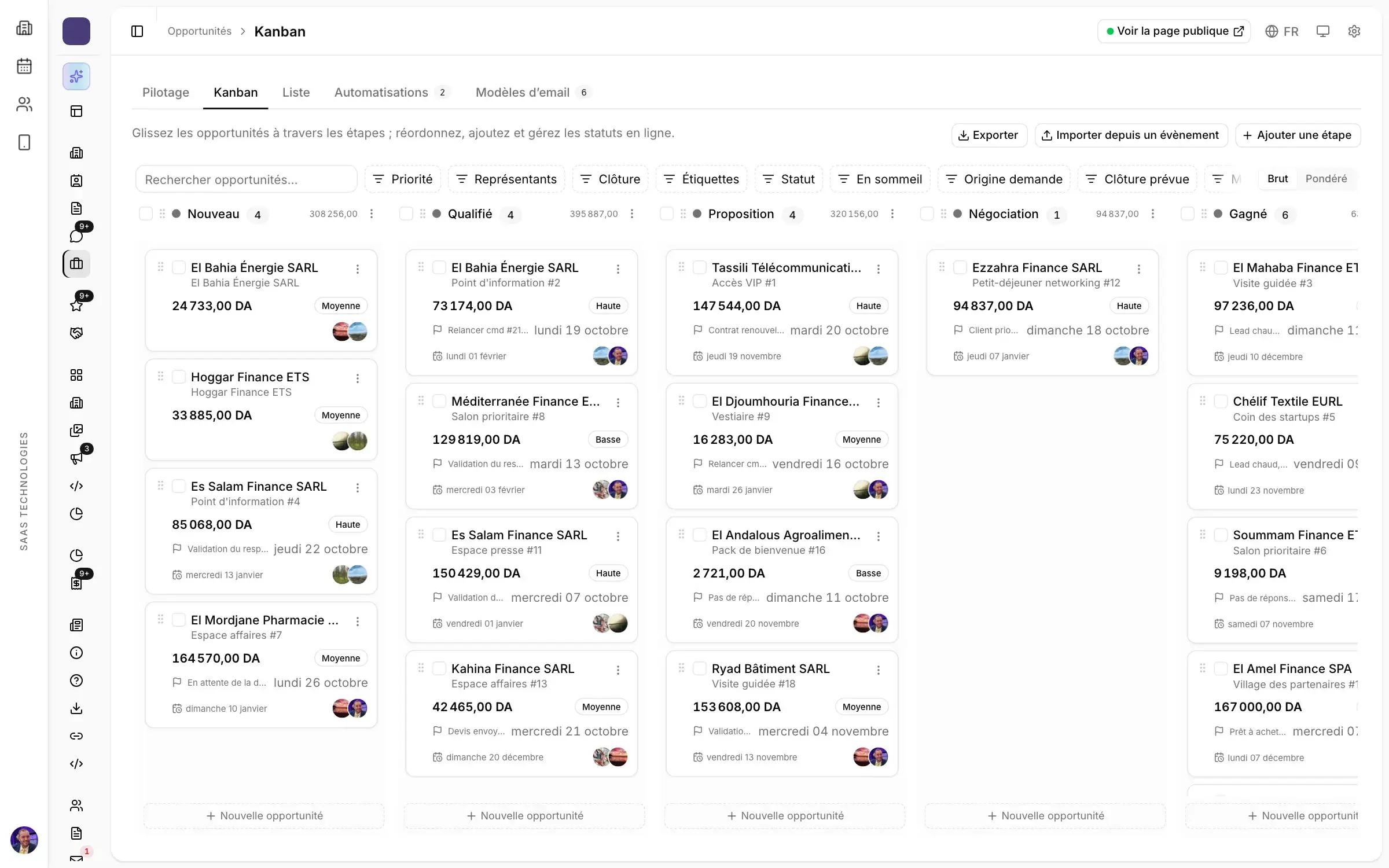Click Importer depuis un évènement
The height and width of the screenshot is (868, 1389).
pyautogui.click(x=1131, y=135)
